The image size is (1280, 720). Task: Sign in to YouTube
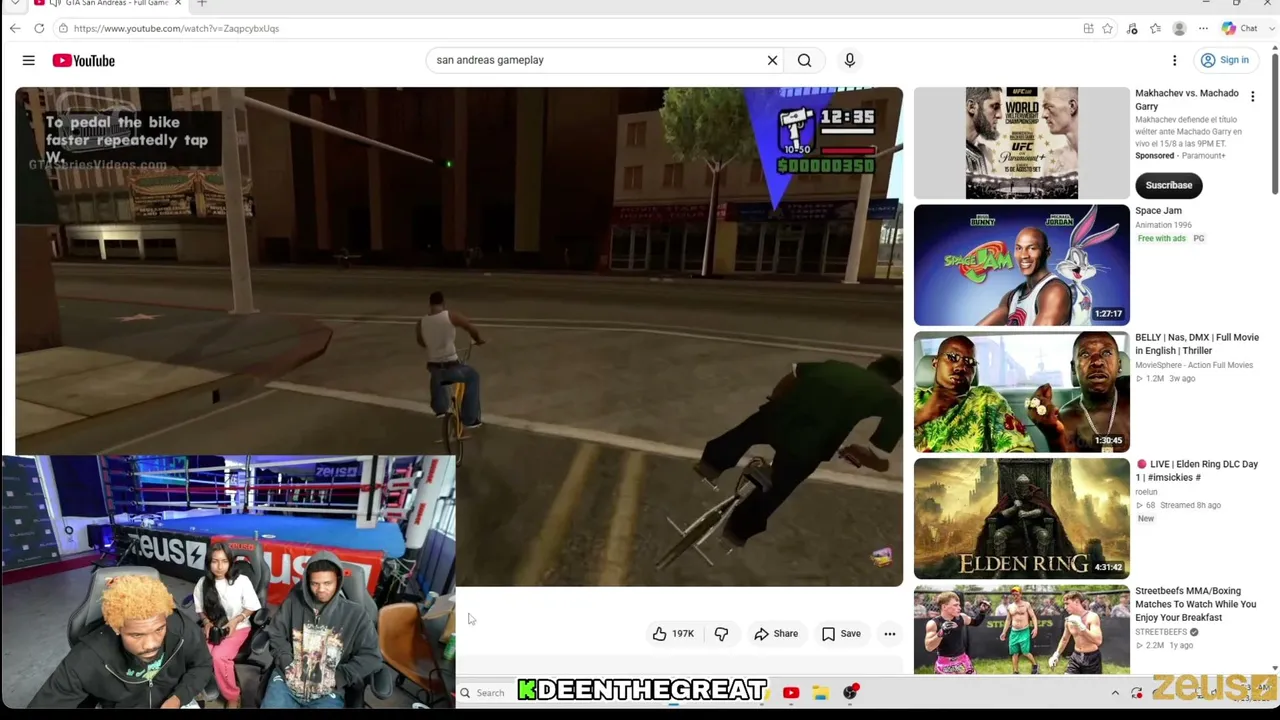coord(1224,60)
